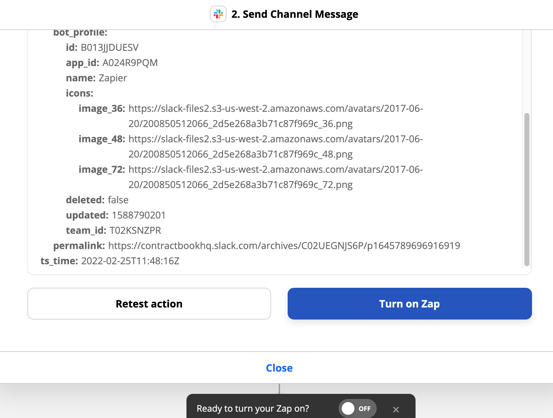Click the image_36 URL value
553x418 pixels.
point(275,116)
